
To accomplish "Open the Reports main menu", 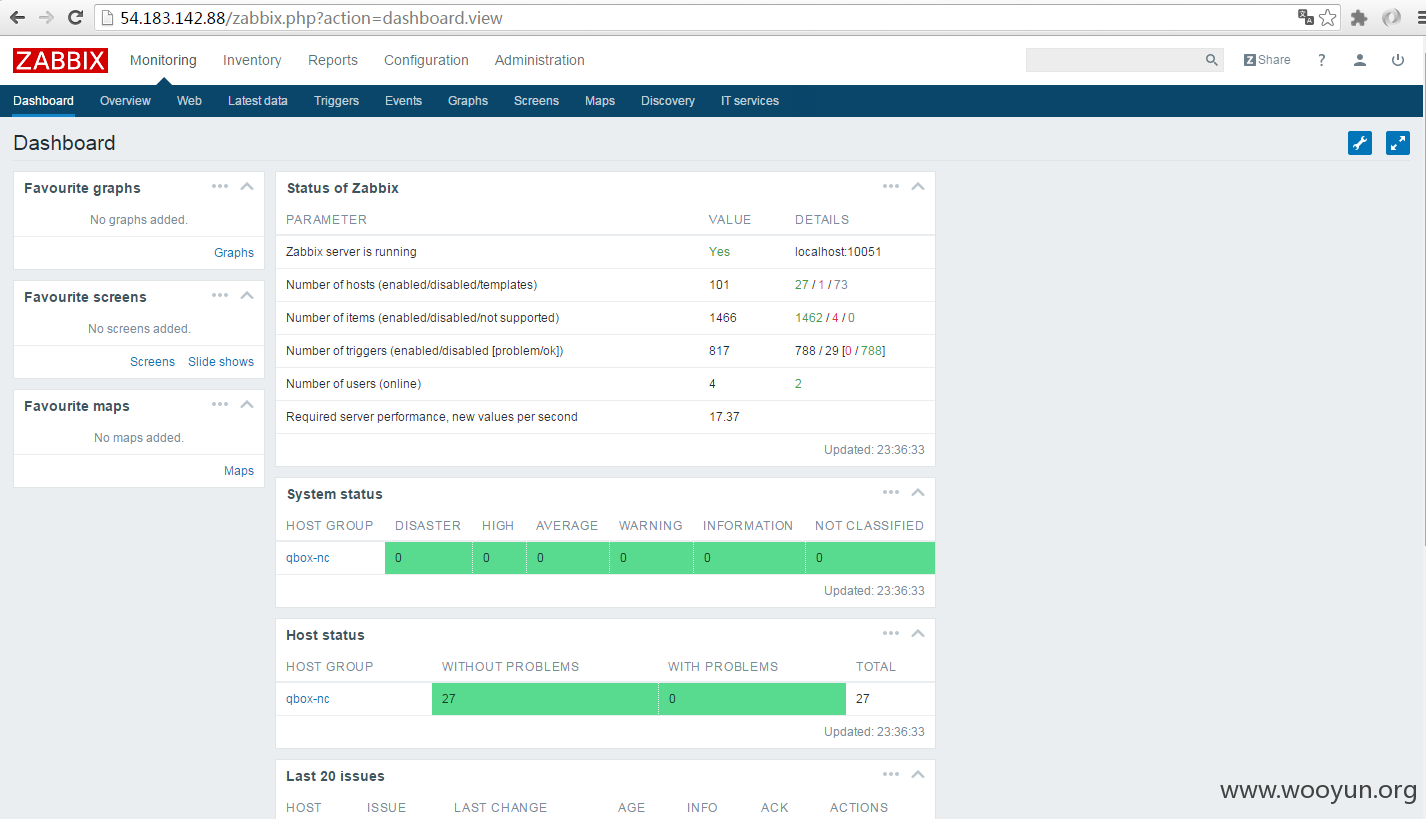I will [333, 60].
